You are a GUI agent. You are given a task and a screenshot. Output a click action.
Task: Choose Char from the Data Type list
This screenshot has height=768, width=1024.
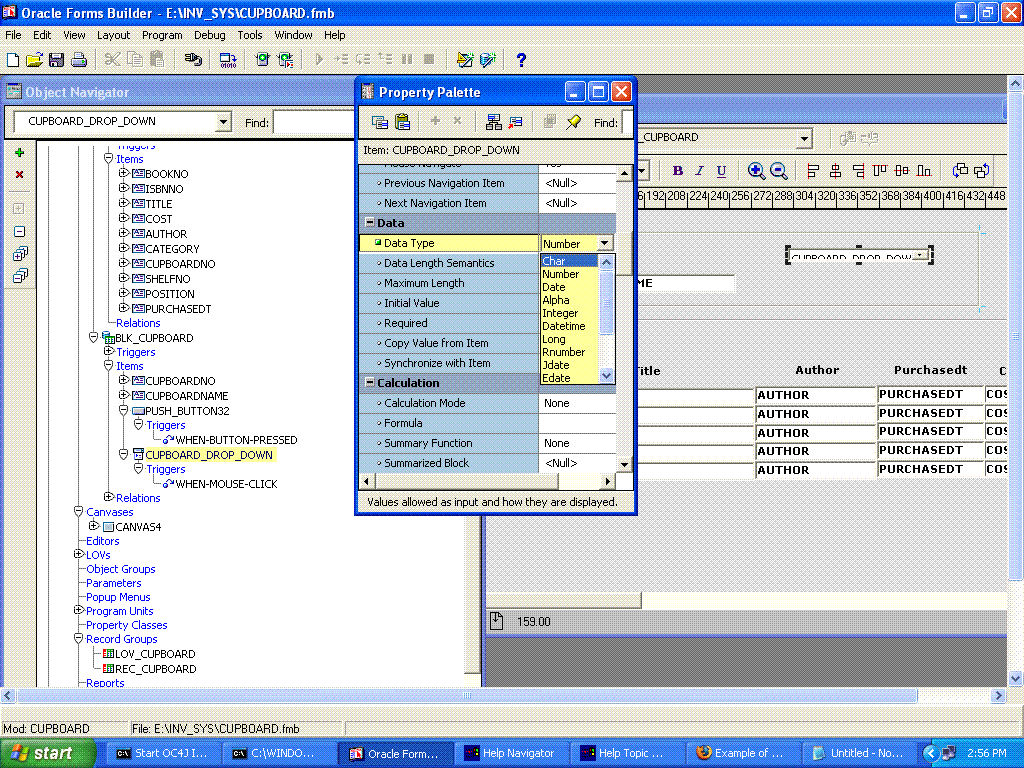click(x=569, y=261)
